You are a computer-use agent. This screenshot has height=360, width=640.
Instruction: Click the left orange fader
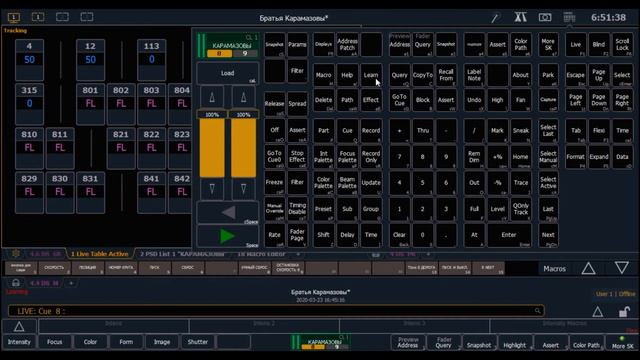tap(212, 148)
